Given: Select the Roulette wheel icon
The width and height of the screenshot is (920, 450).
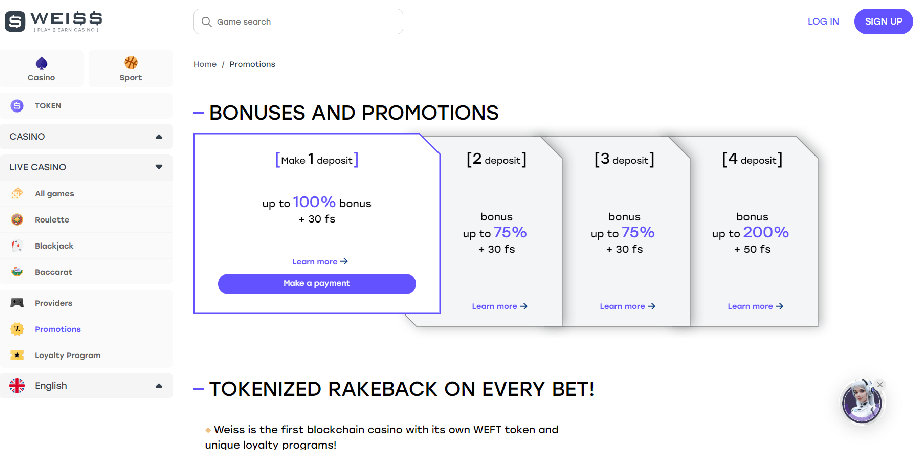Looking at the screenshot, I should (16, 220).
